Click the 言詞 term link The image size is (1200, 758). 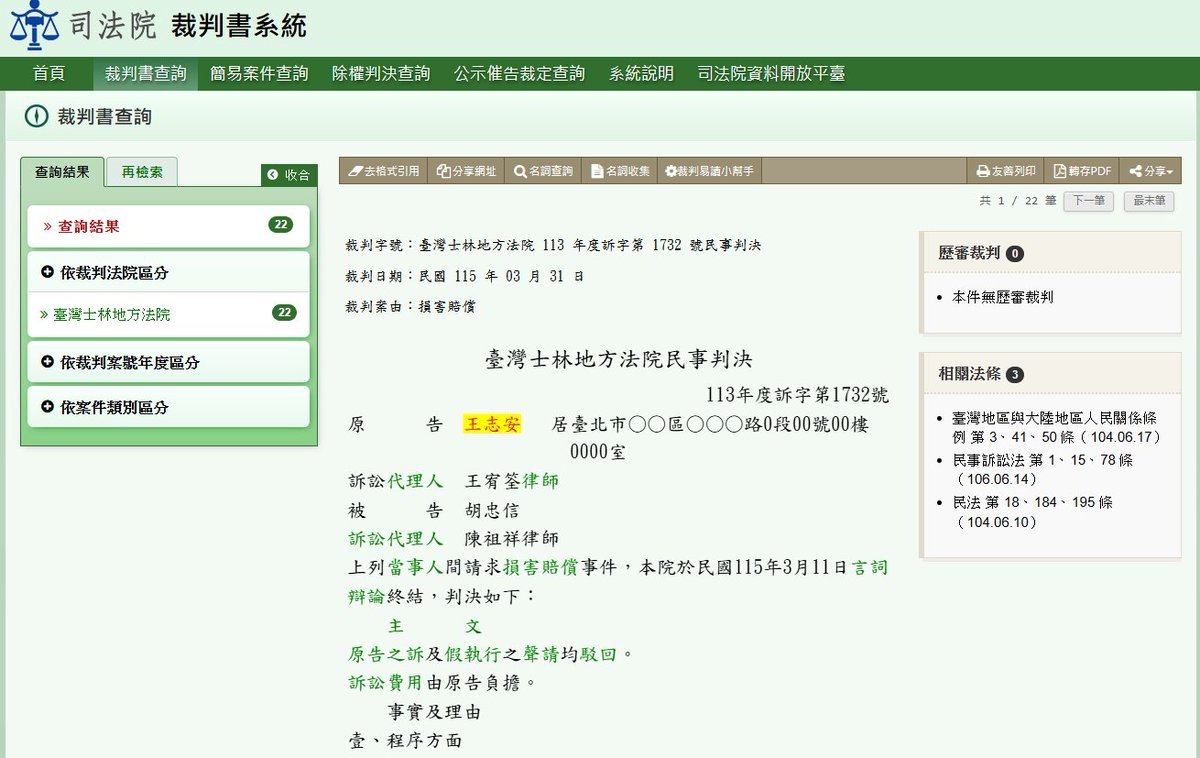coord(869,568)
